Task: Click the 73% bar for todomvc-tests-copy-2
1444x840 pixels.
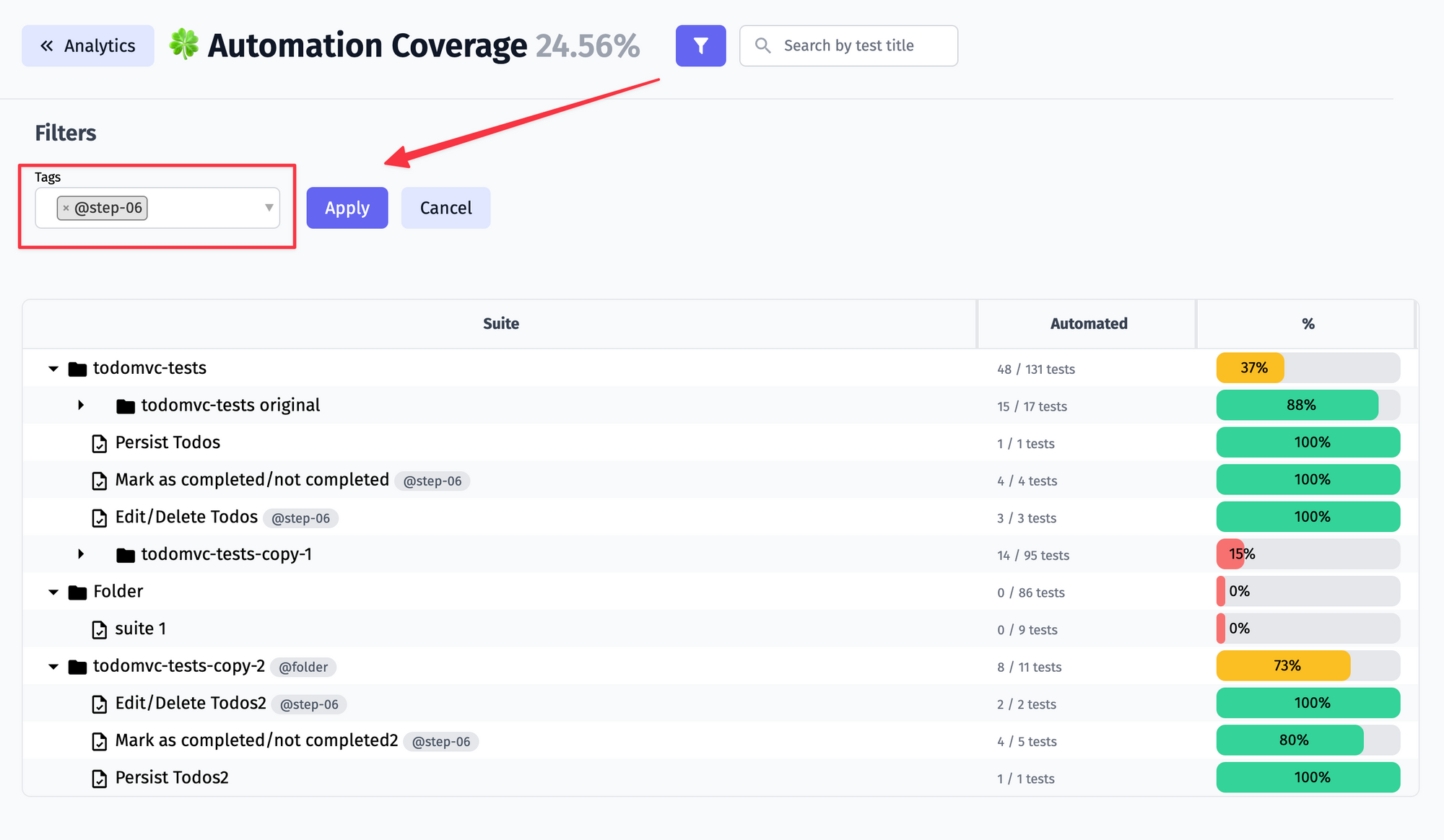Action: pos(1308,665)
